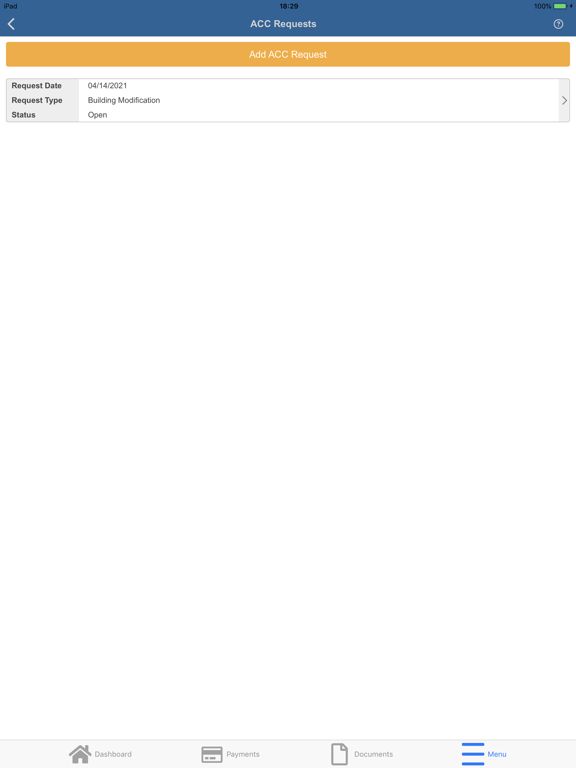Select the 04/14/2021 request date value
The image size is (576, 768).
[x=107, y=86]
